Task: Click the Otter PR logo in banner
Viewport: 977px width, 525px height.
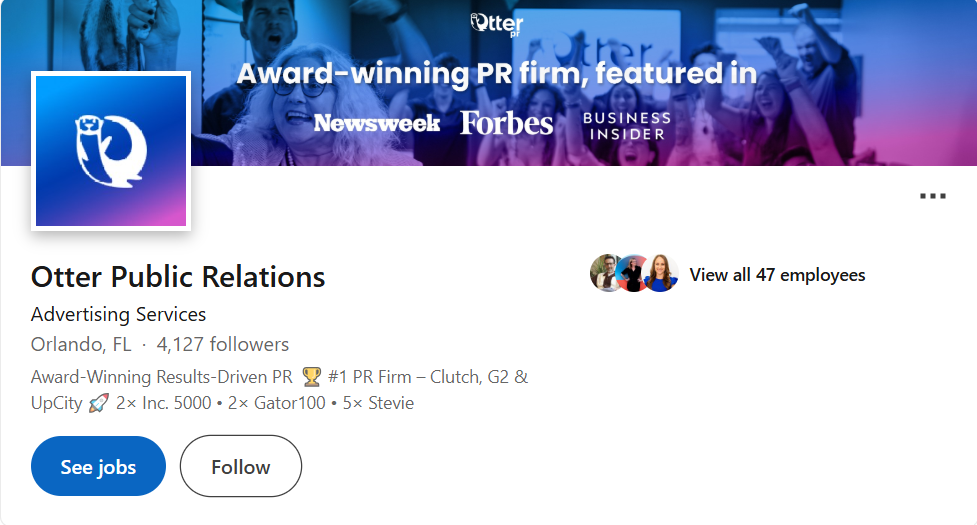Action: coord(497,24)
